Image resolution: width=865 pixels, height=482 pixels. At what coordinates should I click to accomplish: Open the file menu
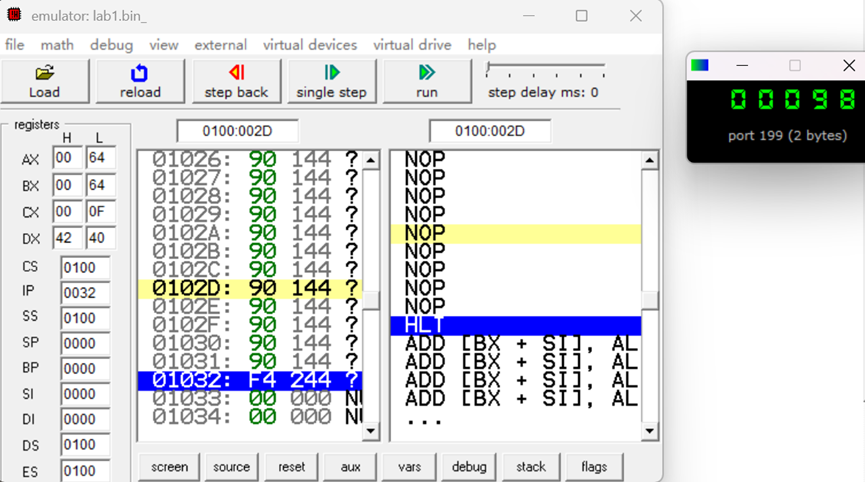tap(14, 45)
